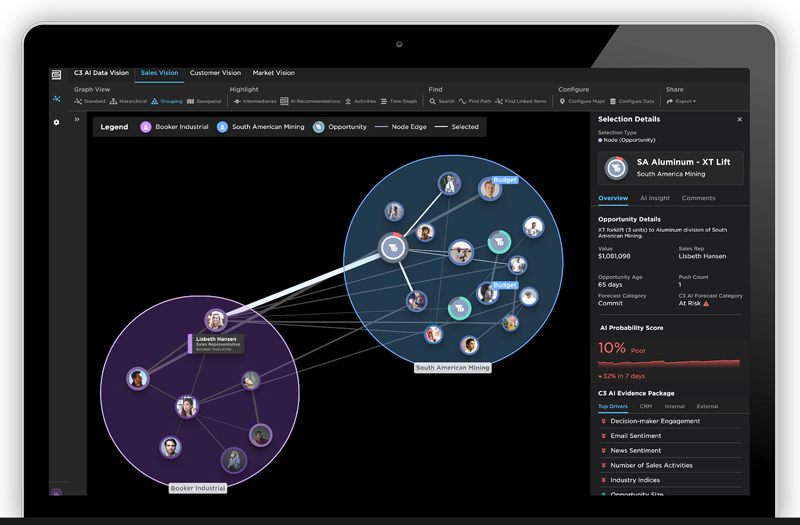800x525 pixels.
Task: Click the Find Path tool
Action: click(x=476, y=101)
